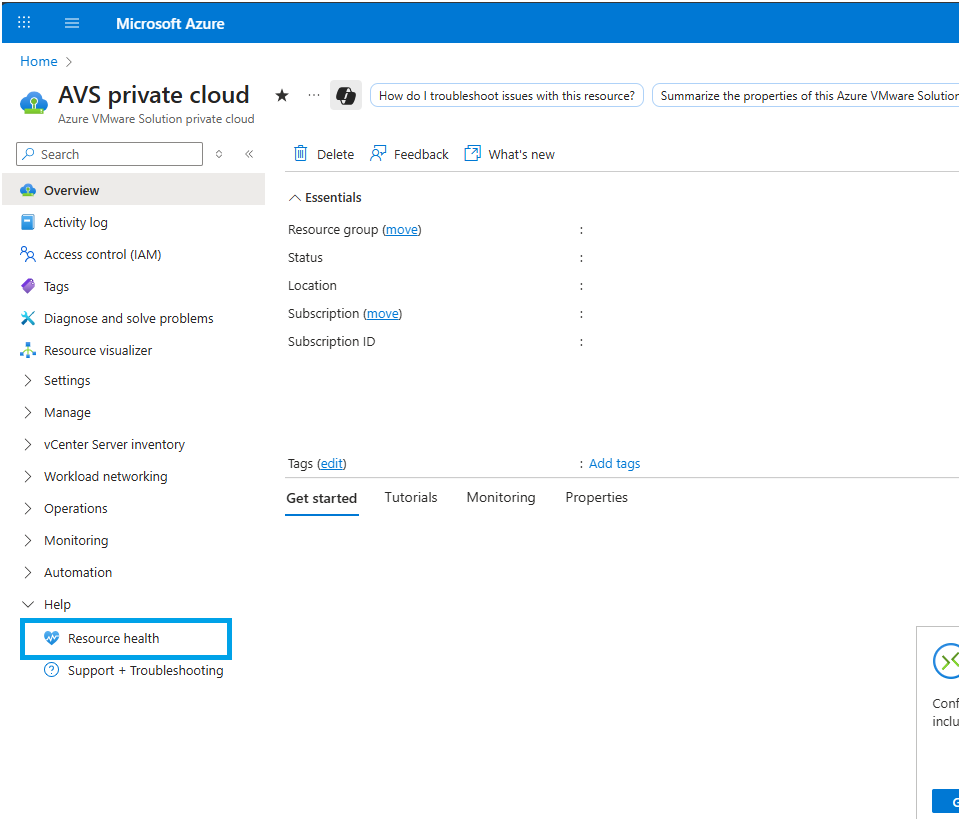Open the Azure portal apps grid icon
Image resolution: width=961 pixels, height=821 pixels.
tap(25, 23)
